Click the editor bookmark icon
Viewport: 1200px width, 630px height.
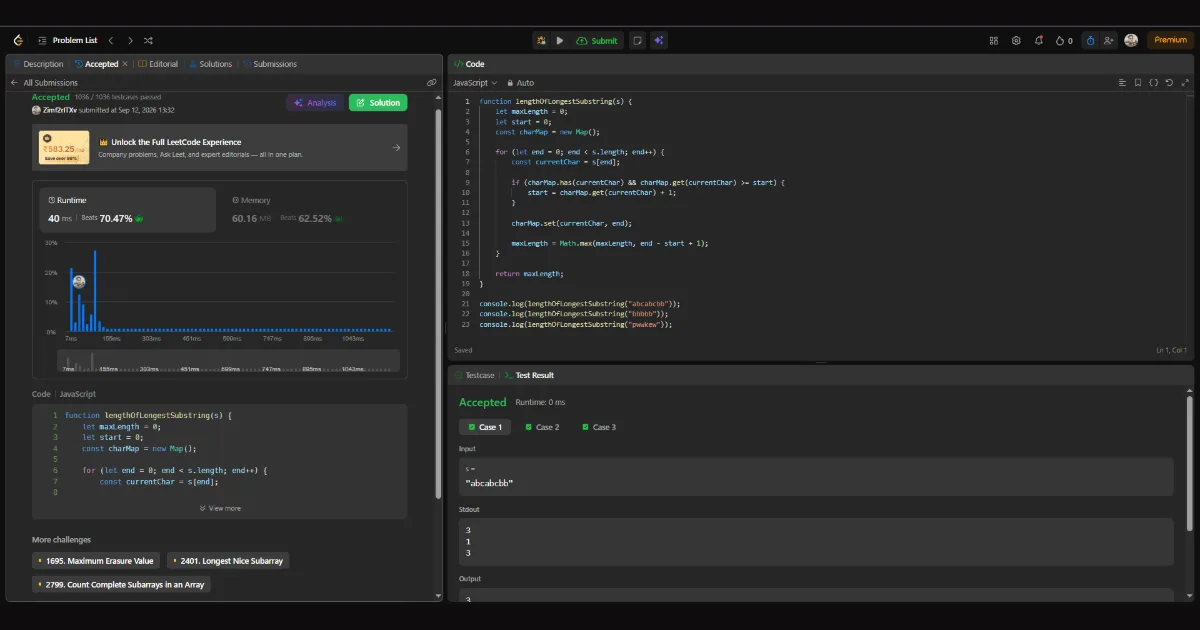click(x=1138, y=83)
